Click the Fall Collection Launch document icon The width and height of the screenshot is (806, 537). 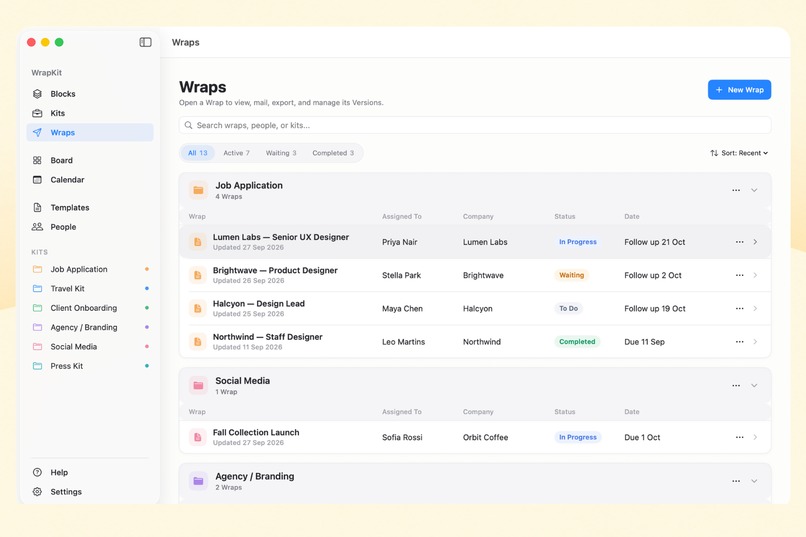click(x=197, y=437)
